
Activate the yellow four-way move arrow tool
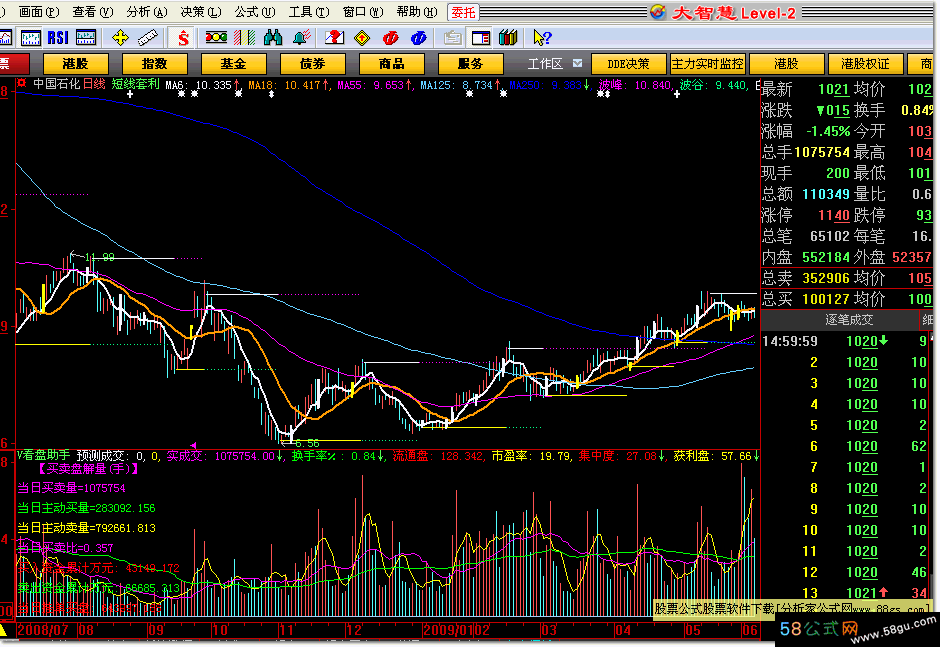click(x=120, y=38)
